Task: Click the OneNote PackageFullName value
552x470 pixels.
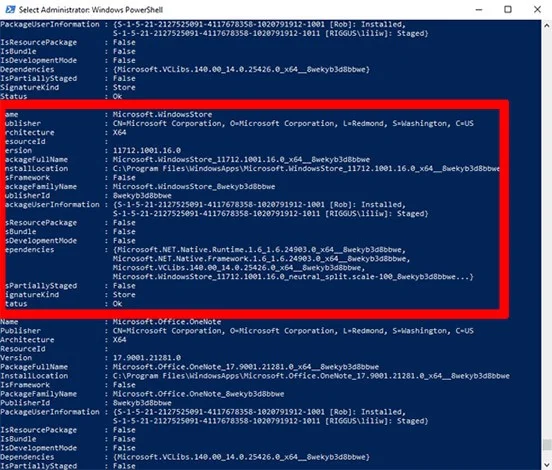Action: 246,367
